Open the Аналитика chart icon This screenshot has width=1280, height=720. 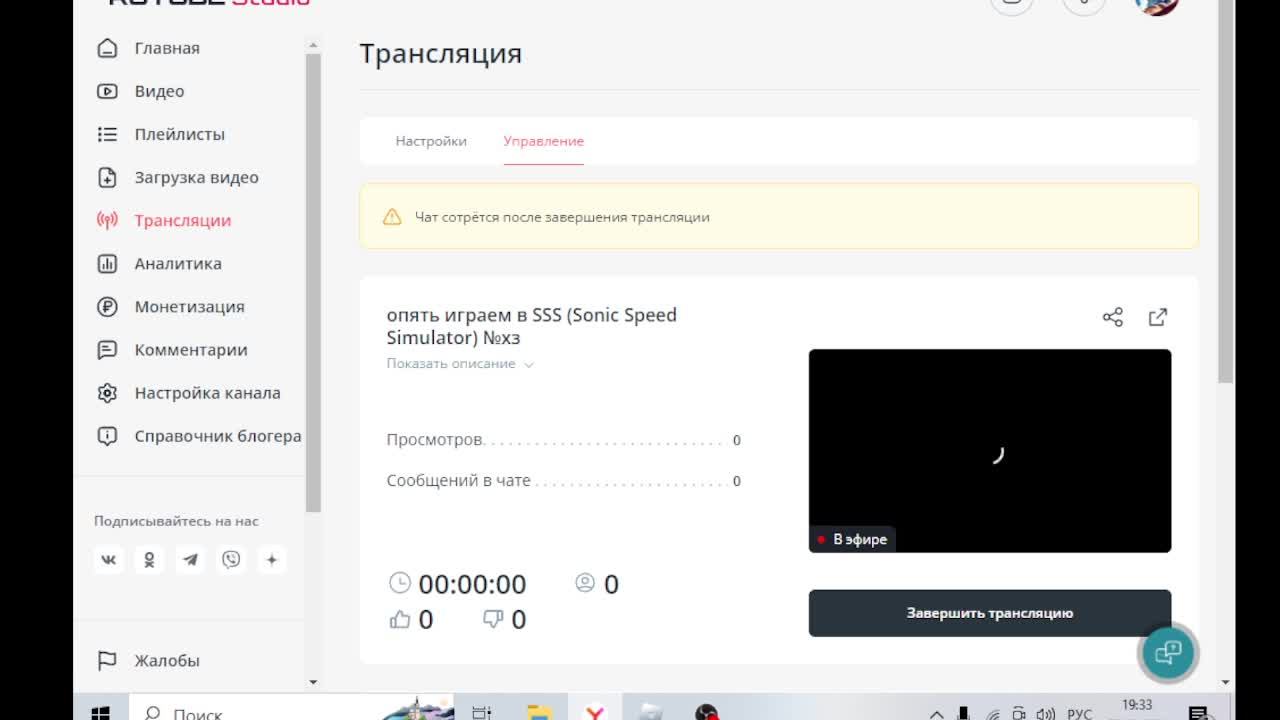[107, 264]
